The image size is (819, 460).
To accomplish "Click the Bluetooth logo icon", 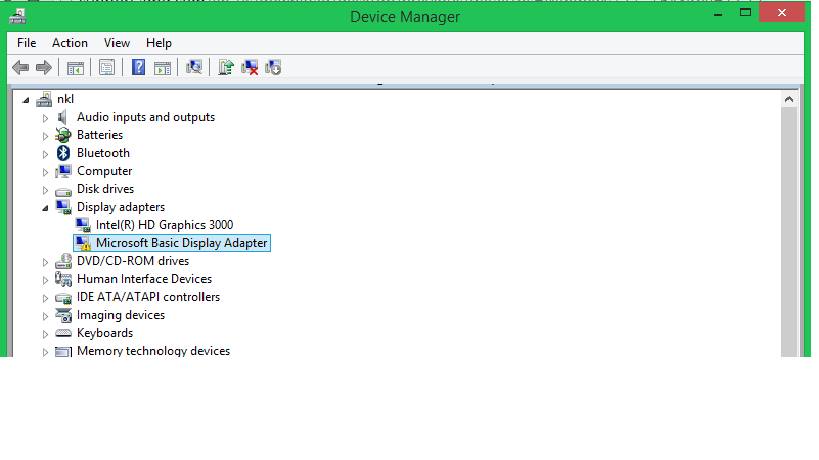I will tap(63, 153).
